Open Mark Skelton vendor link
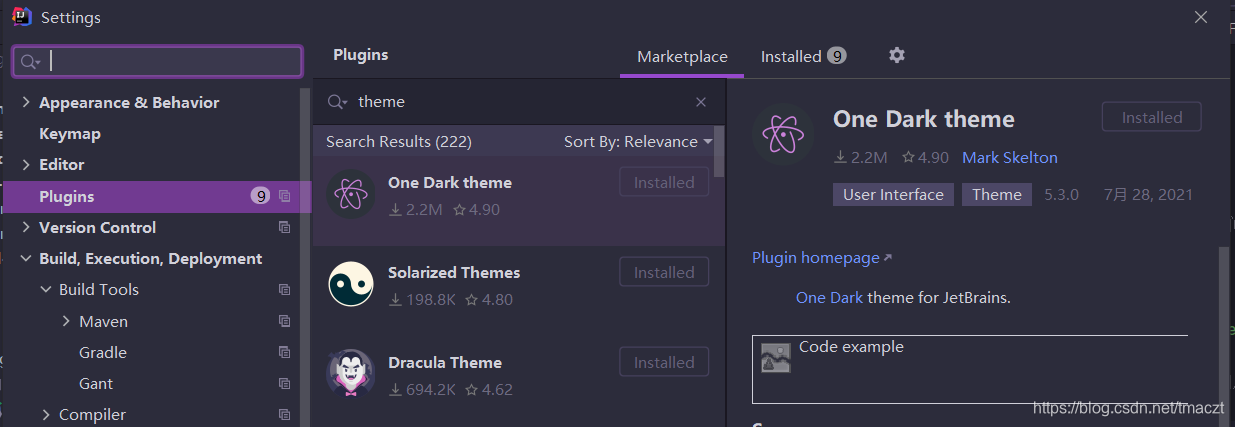1235x427 pixels. (1010, 157)
